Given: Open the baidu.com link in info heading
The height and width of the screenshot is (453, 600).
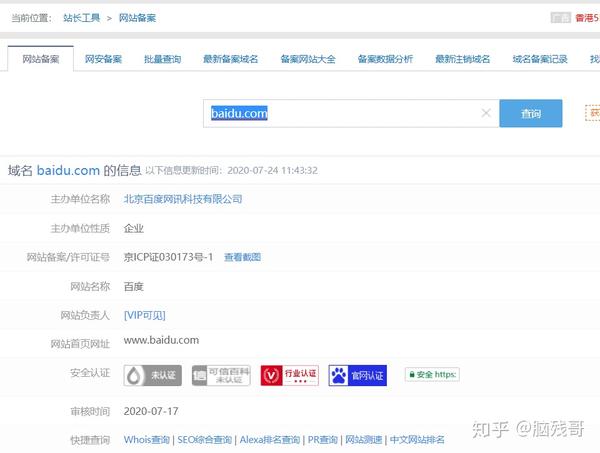Looking at the screenshot, I should pos(68,170).
